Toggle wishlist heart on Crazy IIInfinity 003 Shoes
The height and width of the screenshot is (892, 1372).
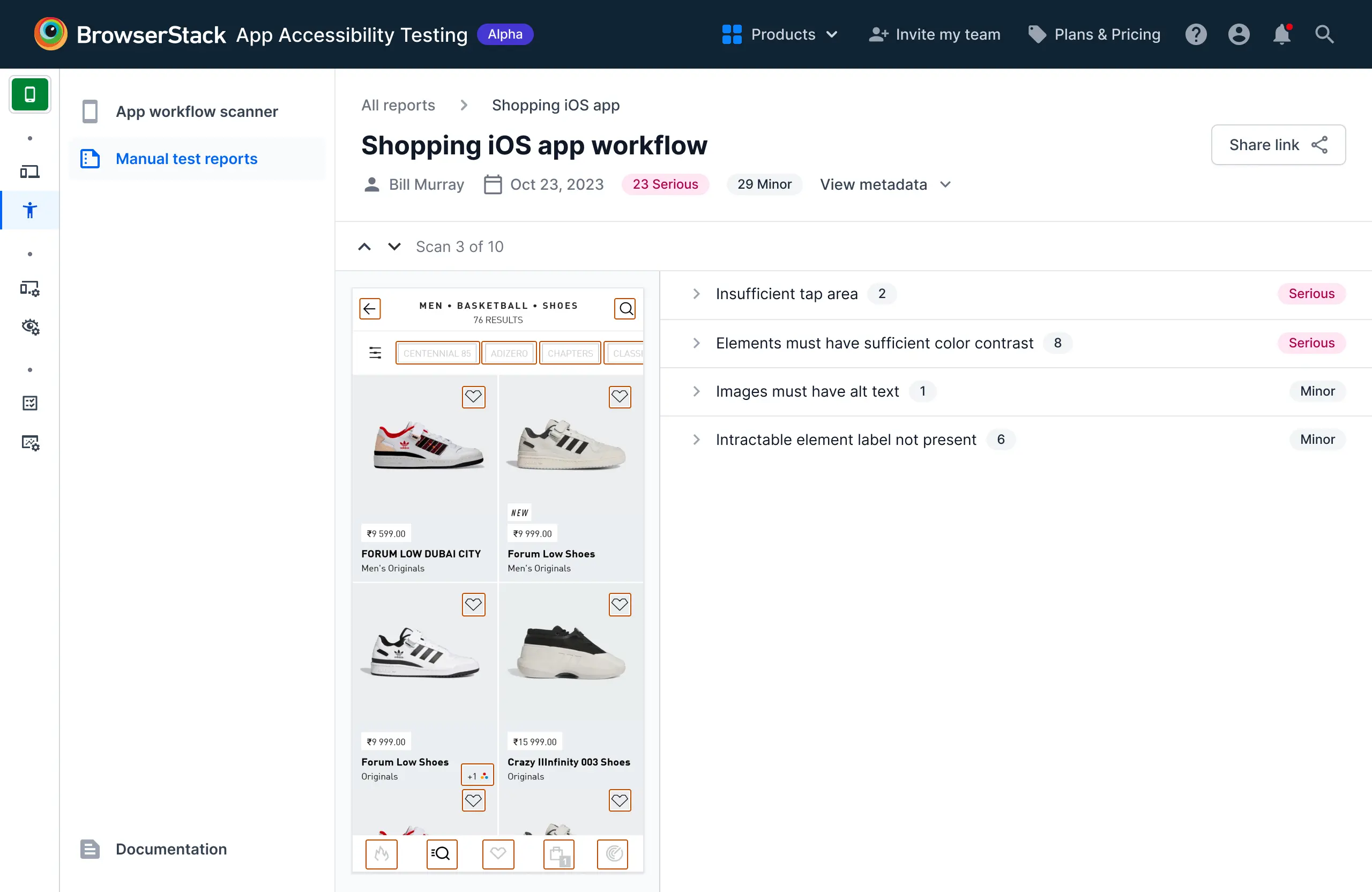(620, 604)
